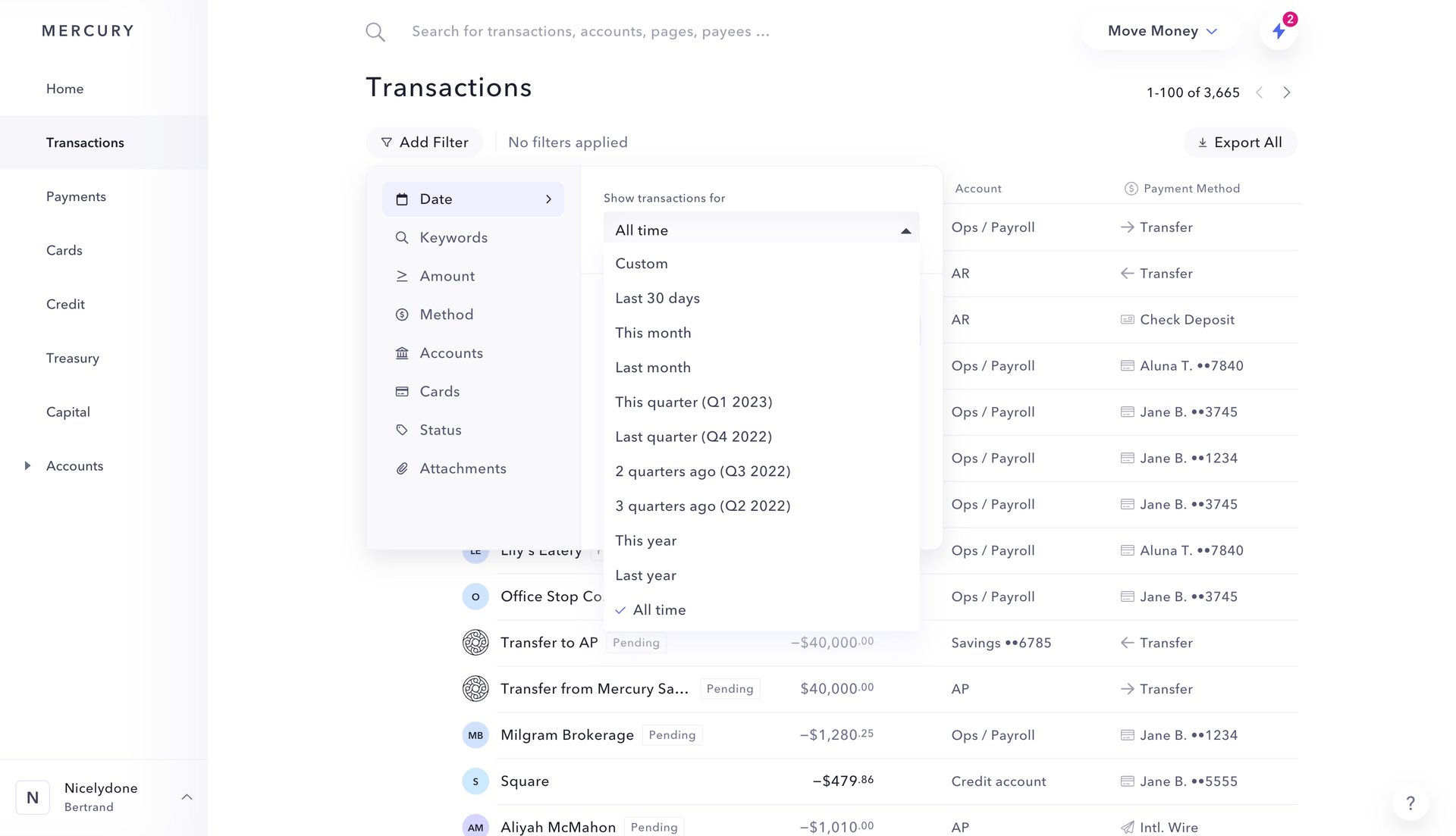Select the Cards filter icon

(x=402, y=391)
